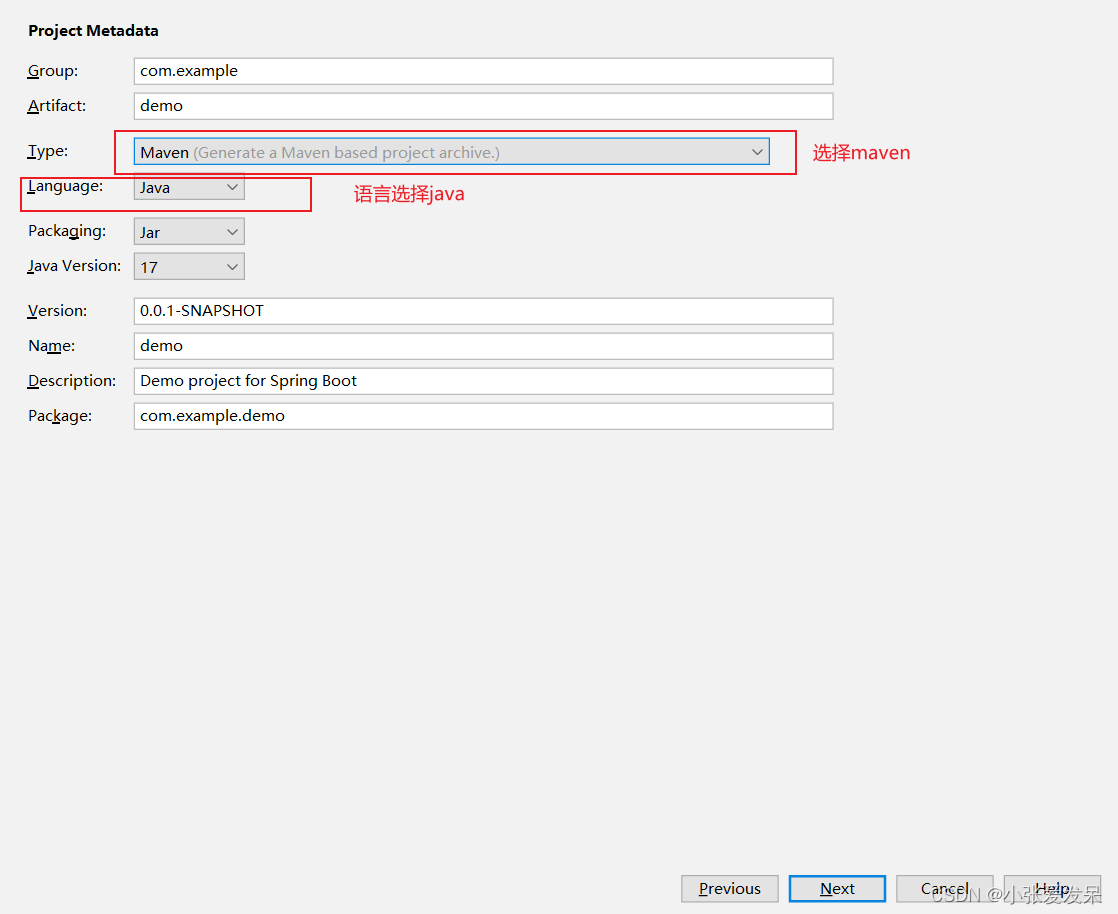This screenshot has height=914, width=1118.
Task: Click the Project Metadata heading
Action: click(x=93, y=30)
